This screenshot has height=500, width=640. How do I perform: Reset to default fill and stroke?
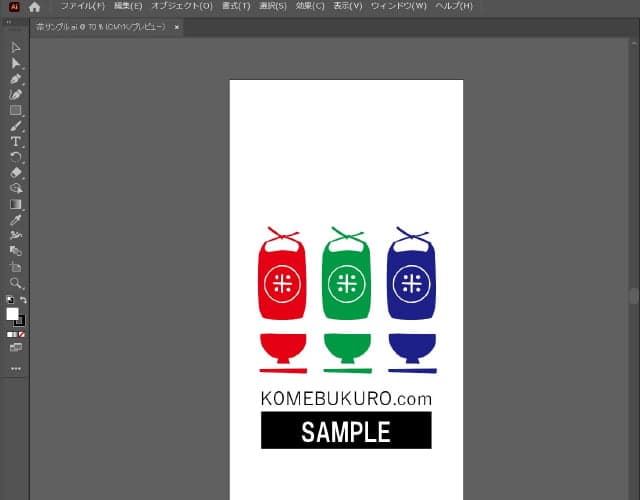[10, 300]
